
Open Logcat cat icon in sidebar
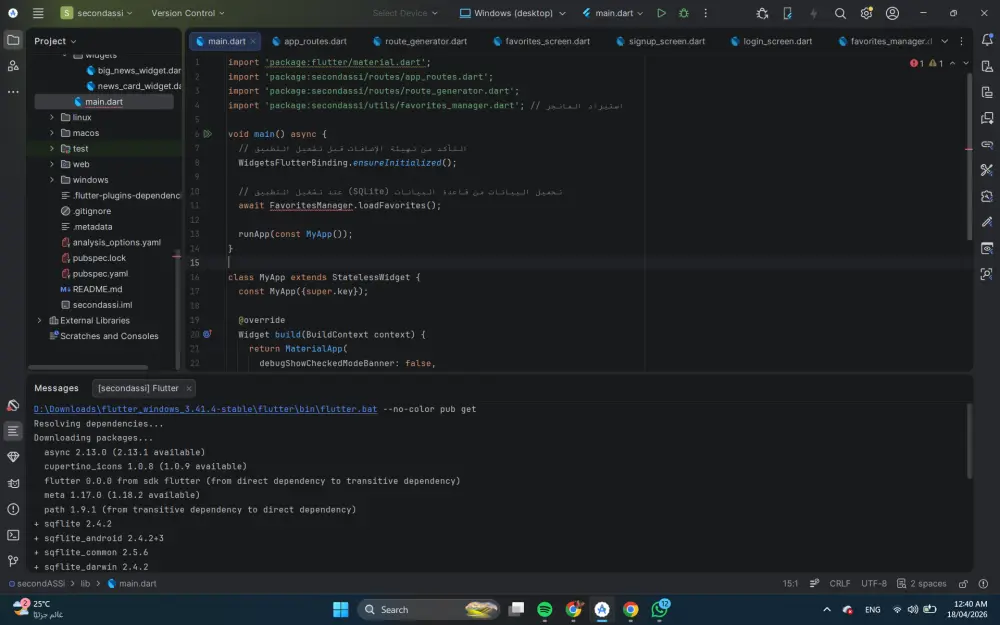pyautogui.click(x=13, y=483)
